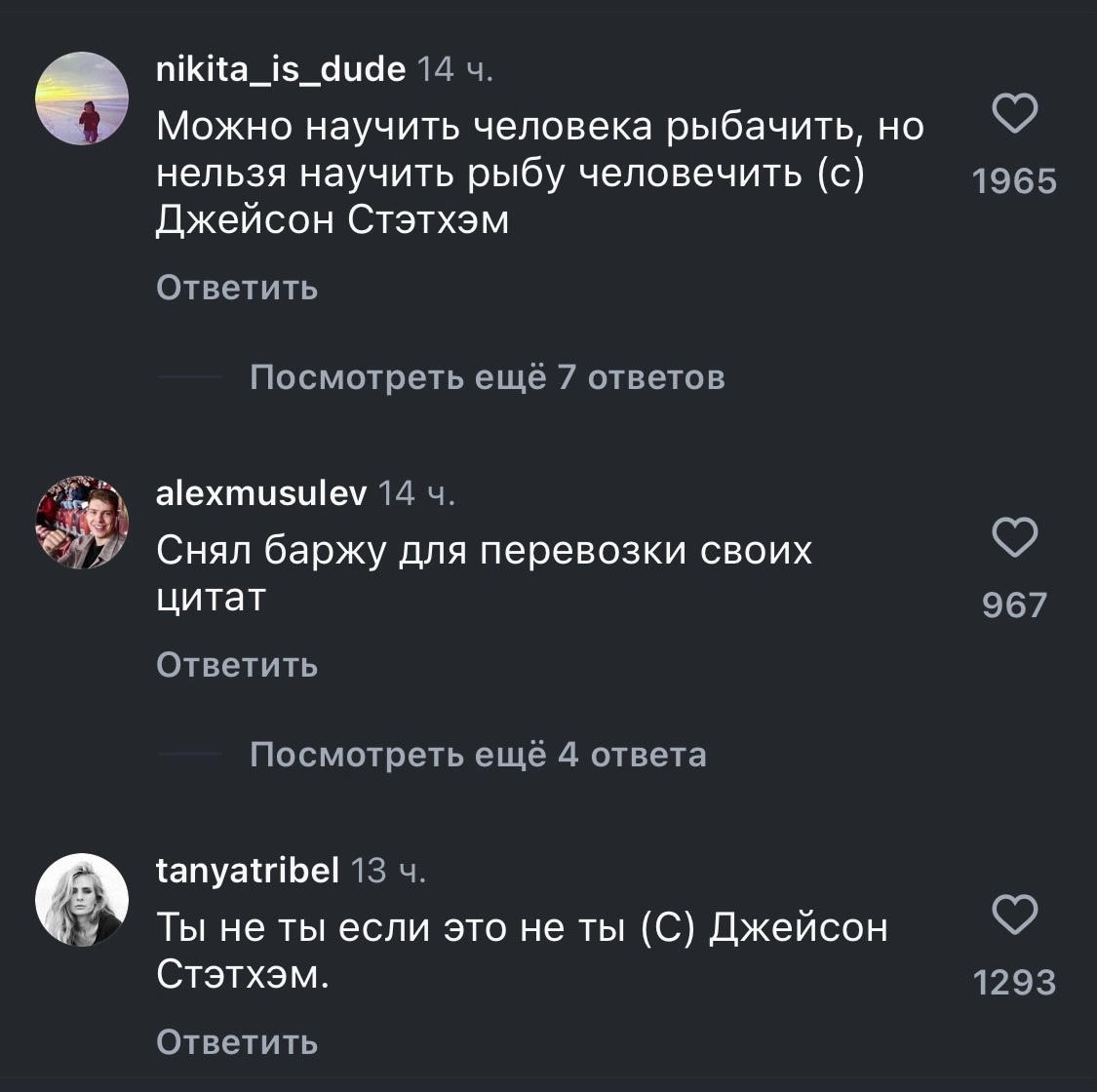
Task: Open nikita_is_dude's profile picture
Action: 82,98
